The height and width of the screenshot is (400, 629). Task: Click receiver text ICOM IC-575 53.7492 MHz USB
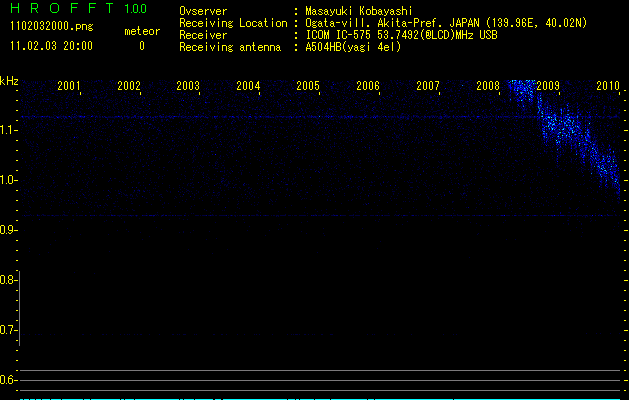[x=401, y=35]
